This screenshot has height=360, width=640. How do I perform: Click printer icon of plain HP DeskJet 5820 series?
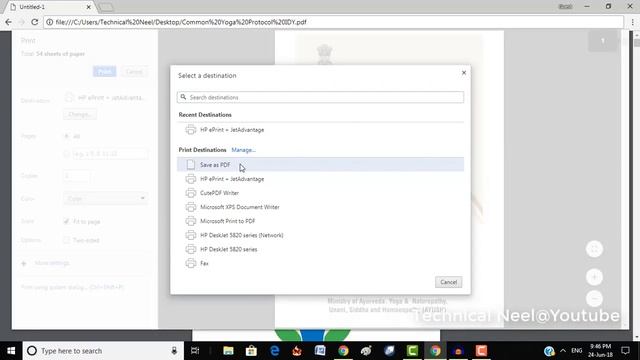(x=191, y=249)
